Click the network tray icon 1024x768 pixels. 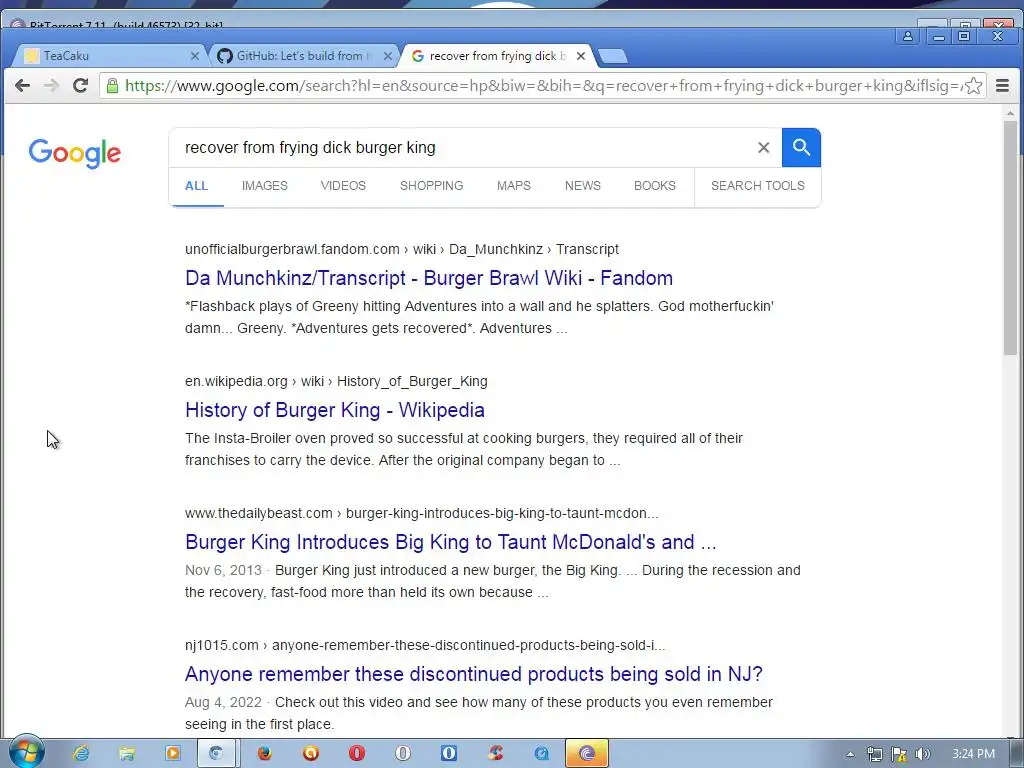click(874, 755)
